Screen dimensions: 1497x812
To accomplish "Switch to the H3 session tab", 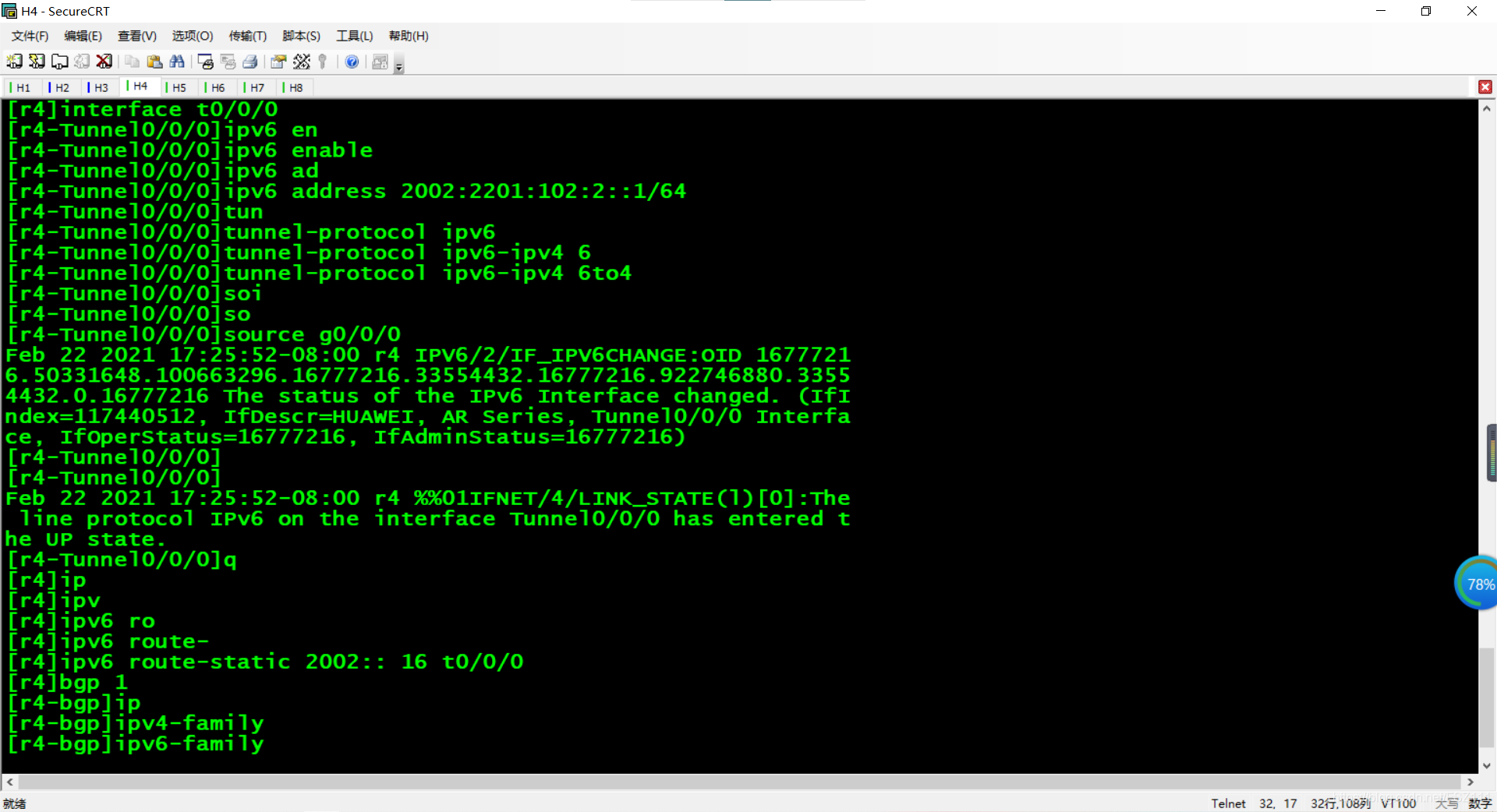I will 100,87.
